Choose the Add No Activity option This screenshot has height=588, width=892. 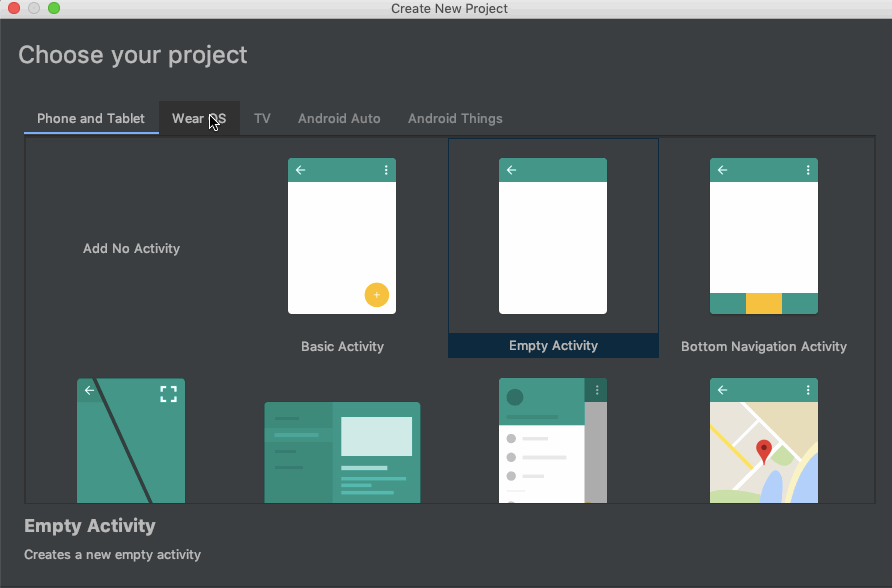point(131,249)
